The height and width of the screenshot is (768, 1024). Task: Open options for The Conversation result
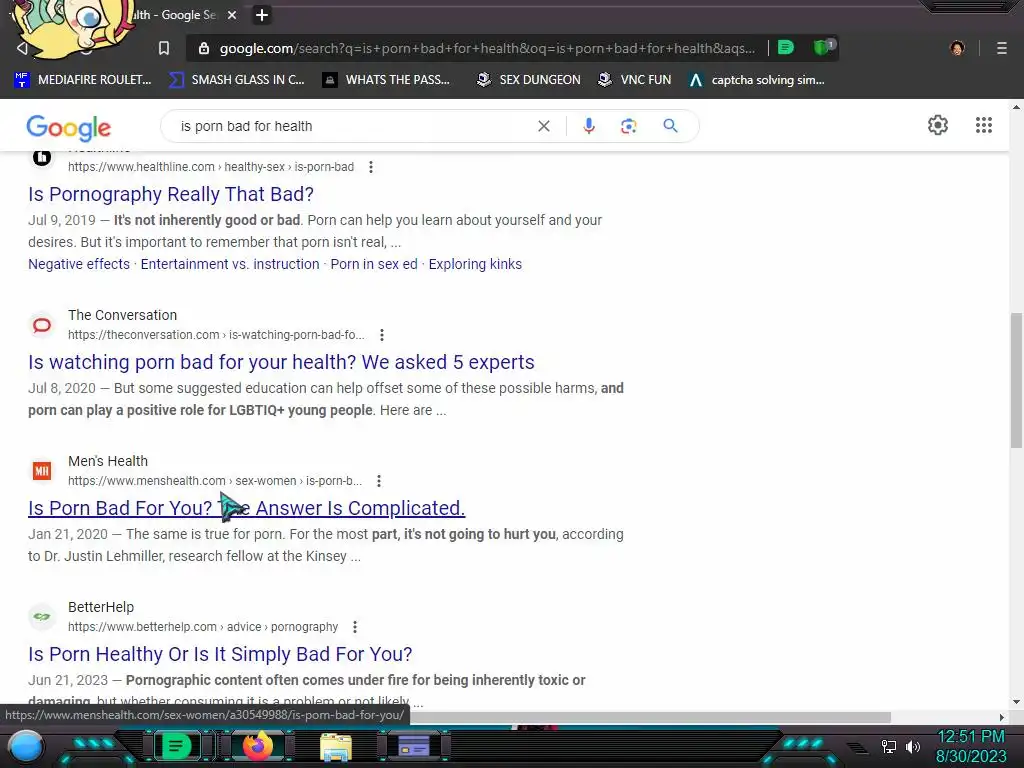click(382, 335)
